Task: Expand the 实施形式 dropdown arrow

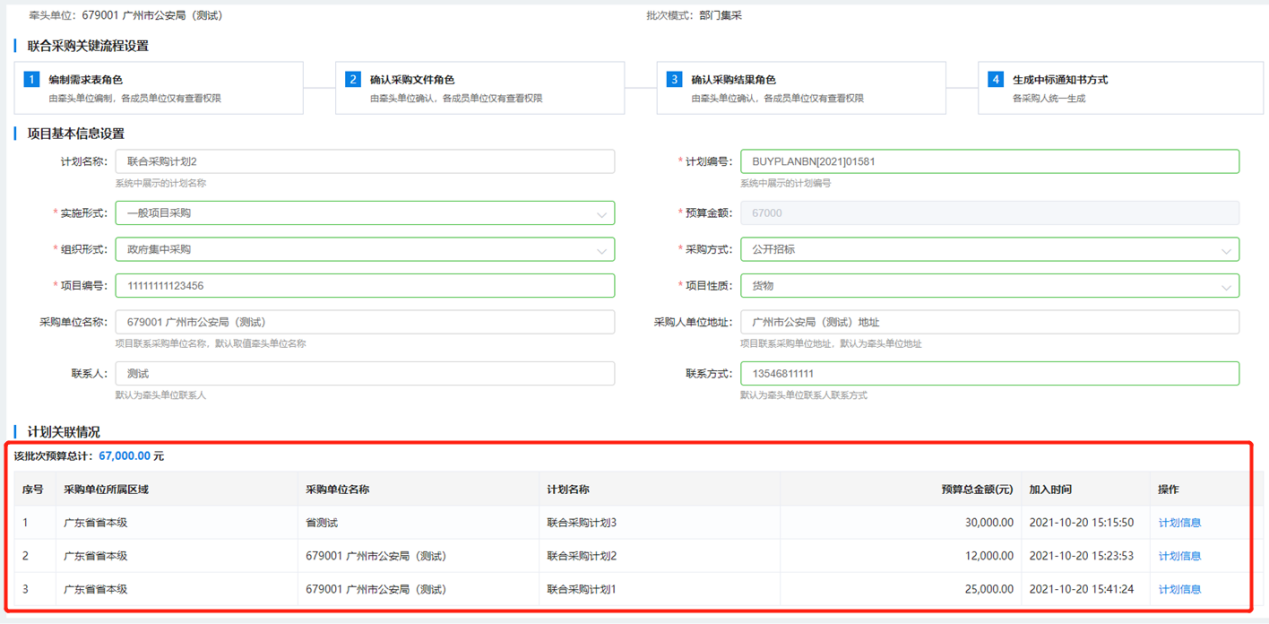Action: tap(601, 214)
